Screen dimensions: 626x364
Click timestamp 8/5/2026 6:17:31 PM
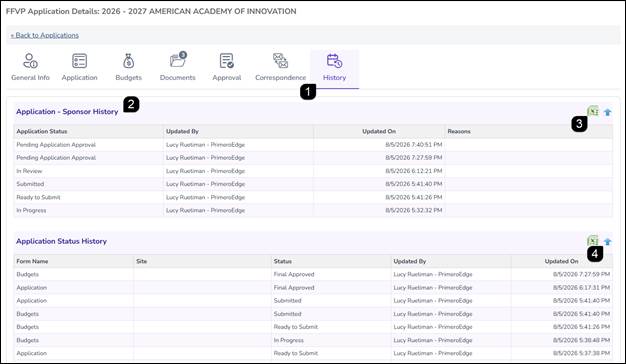tap(581, 287)
